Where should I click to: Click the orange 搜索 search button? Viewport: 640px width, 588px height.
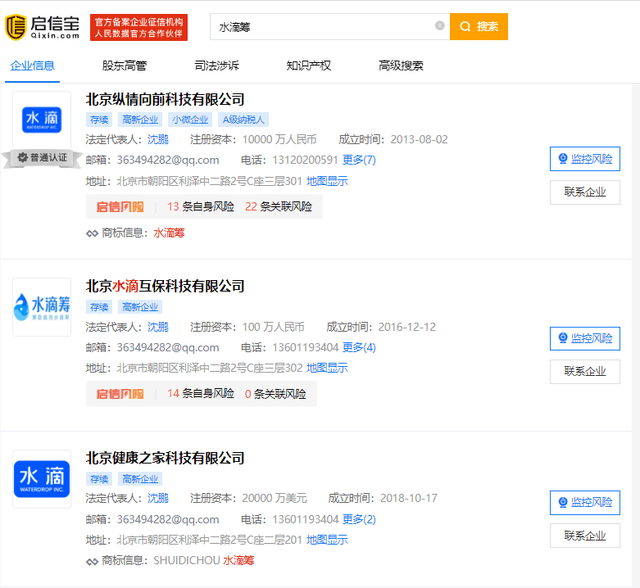(479, 27)
